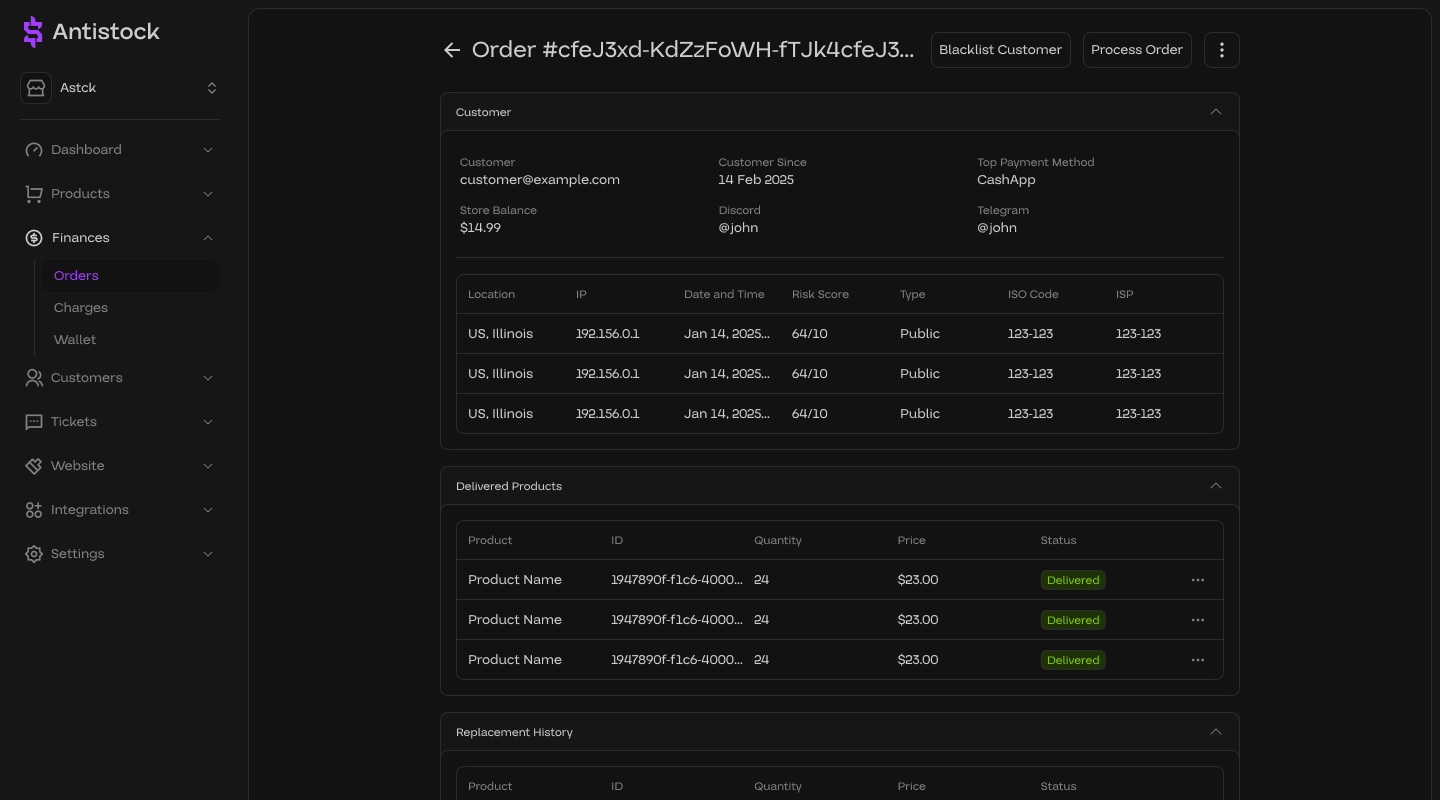1440x800 pixels.
Task: Open the Orders page
Action: tap(129, 276)
